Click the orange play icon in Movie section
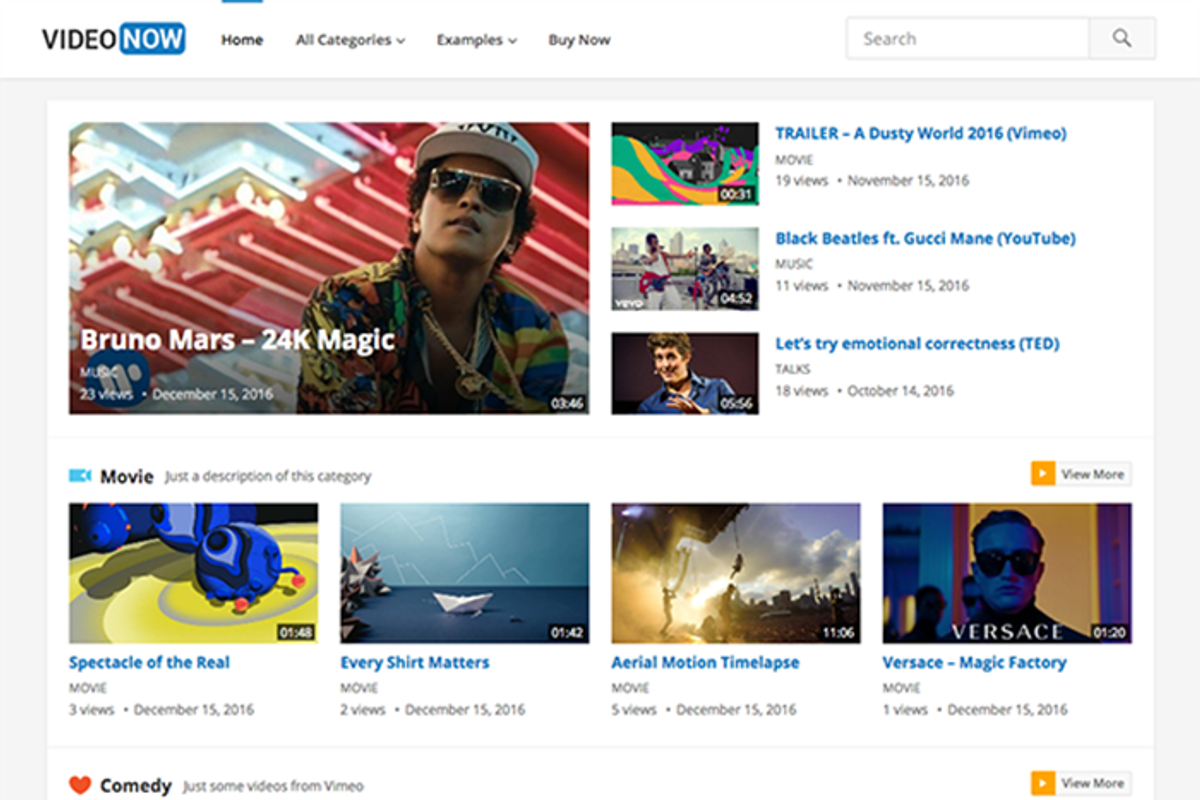The width and height of the screenshot is (1200, 800). pyautogui.click(x=1043, y=474)
